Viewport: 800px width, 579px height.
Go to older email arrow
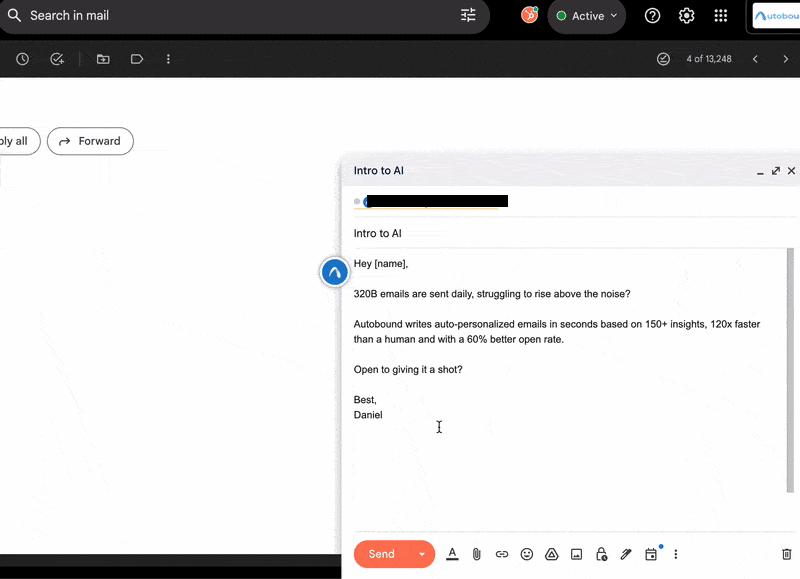click(x=786, y=59)
